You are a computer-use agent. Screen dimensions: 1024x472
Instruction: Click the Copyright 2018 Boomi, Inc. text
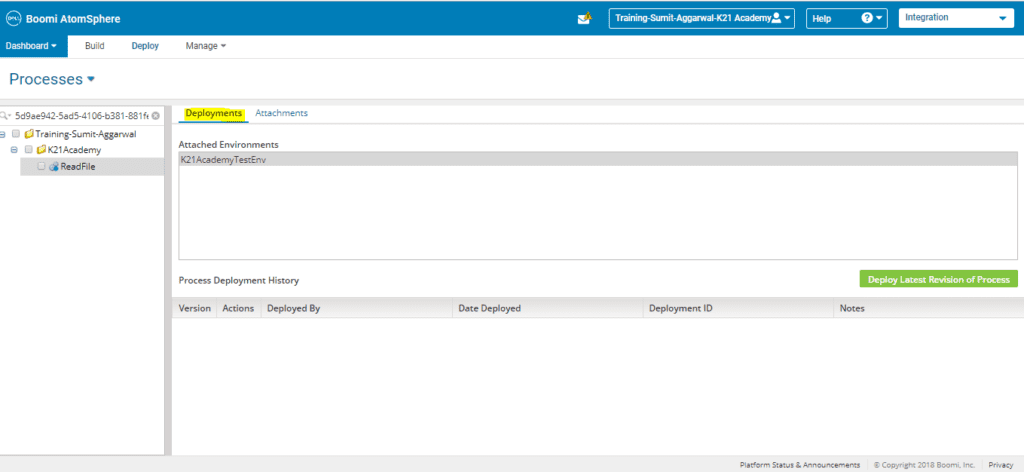point(924,465)
